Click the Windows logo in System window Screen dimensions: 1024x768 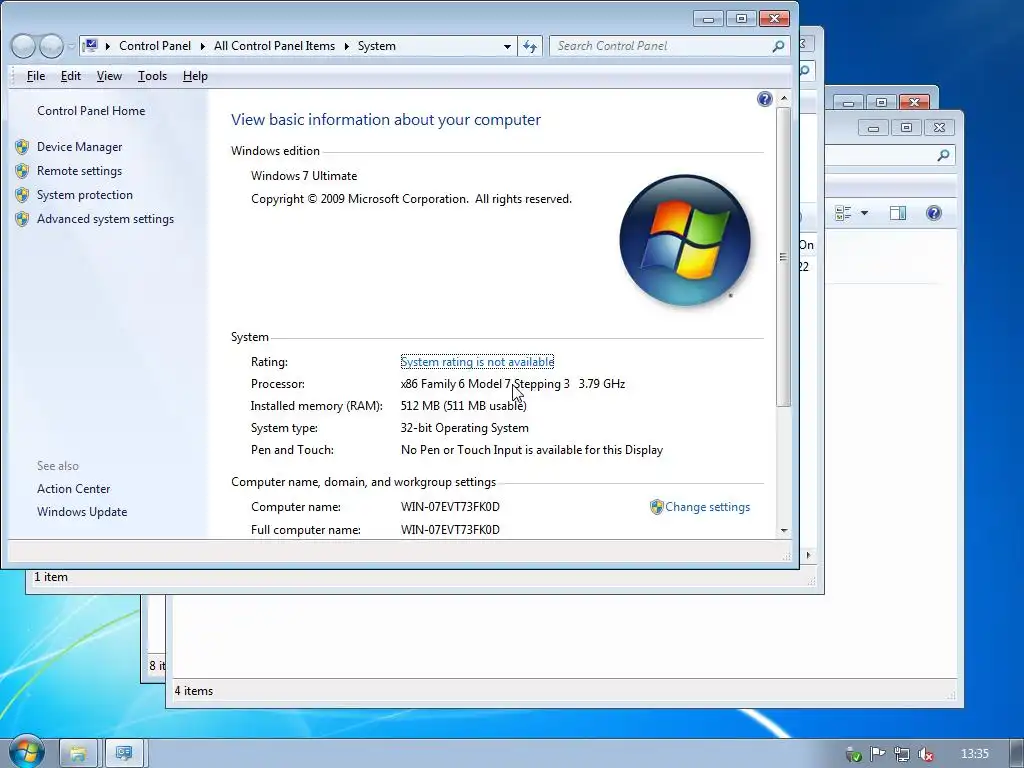(684, 240)
